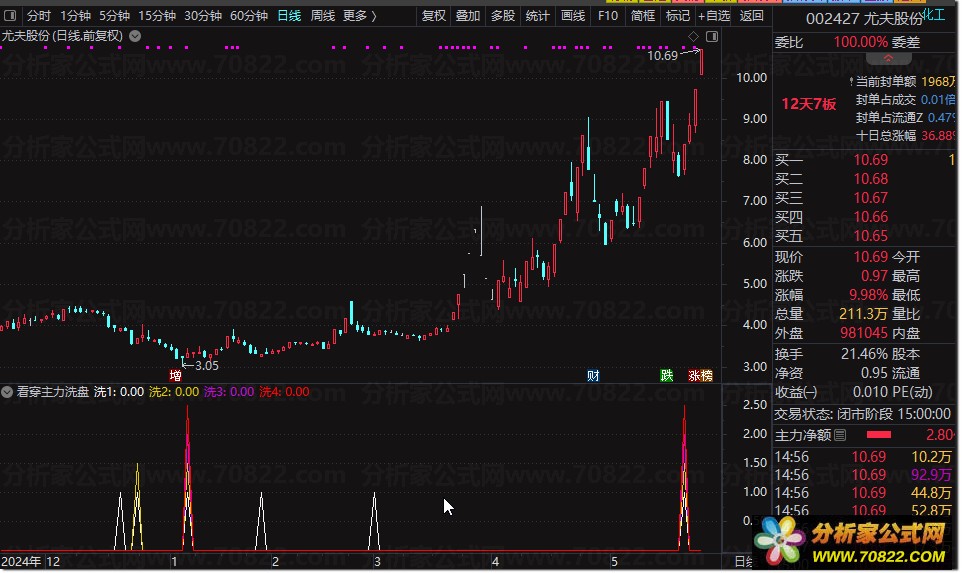Click the 统计 statistics toolbar button
This screenshot has height=573, width=962.
pos(537,15)
